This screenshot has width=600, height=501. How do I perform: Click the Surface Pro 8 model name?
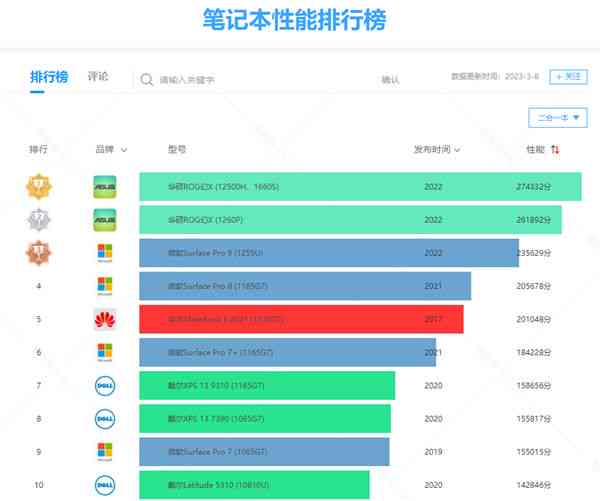[x=218, y=286]
